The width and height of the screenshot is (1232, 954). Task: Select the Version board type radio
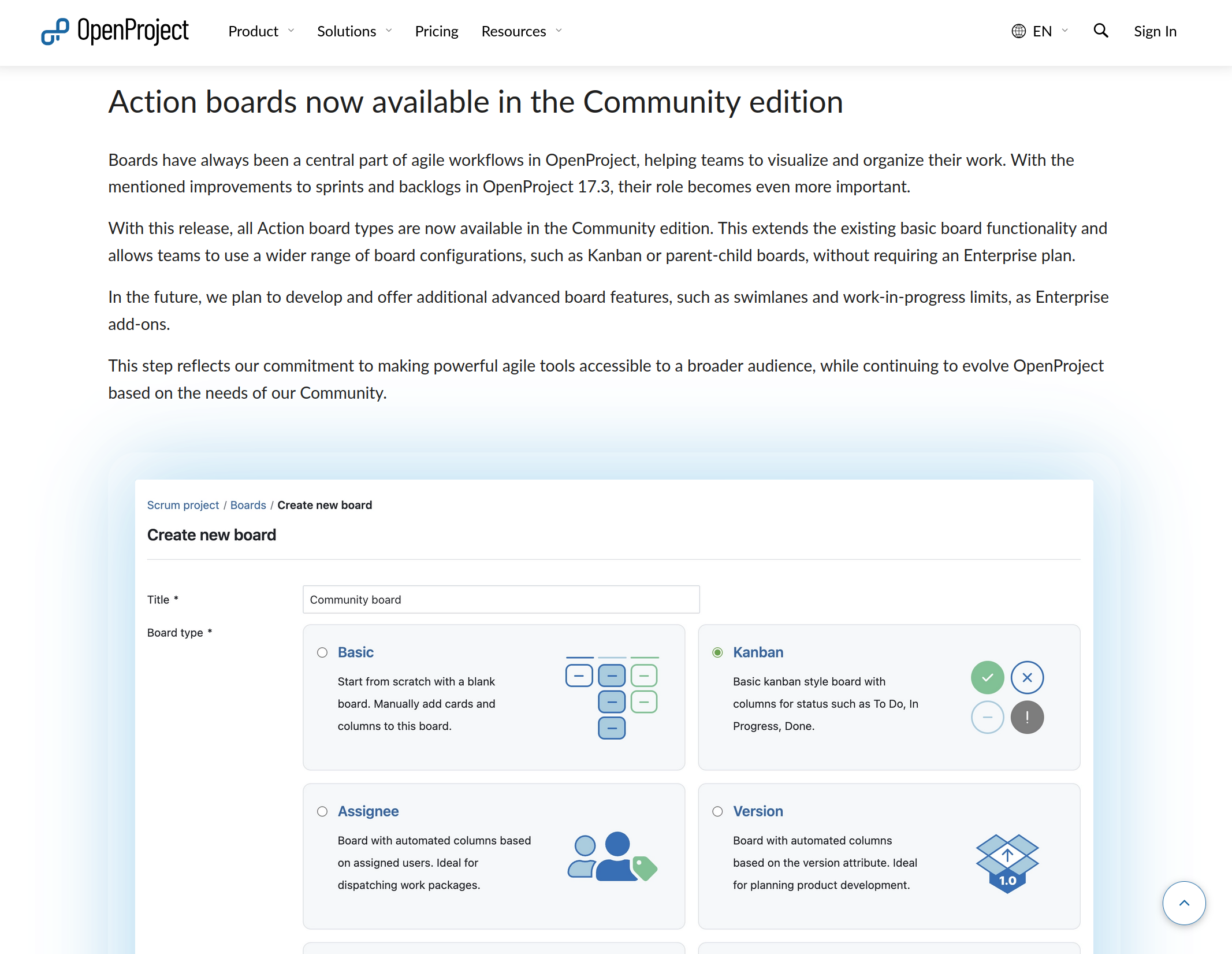(717, 811)
